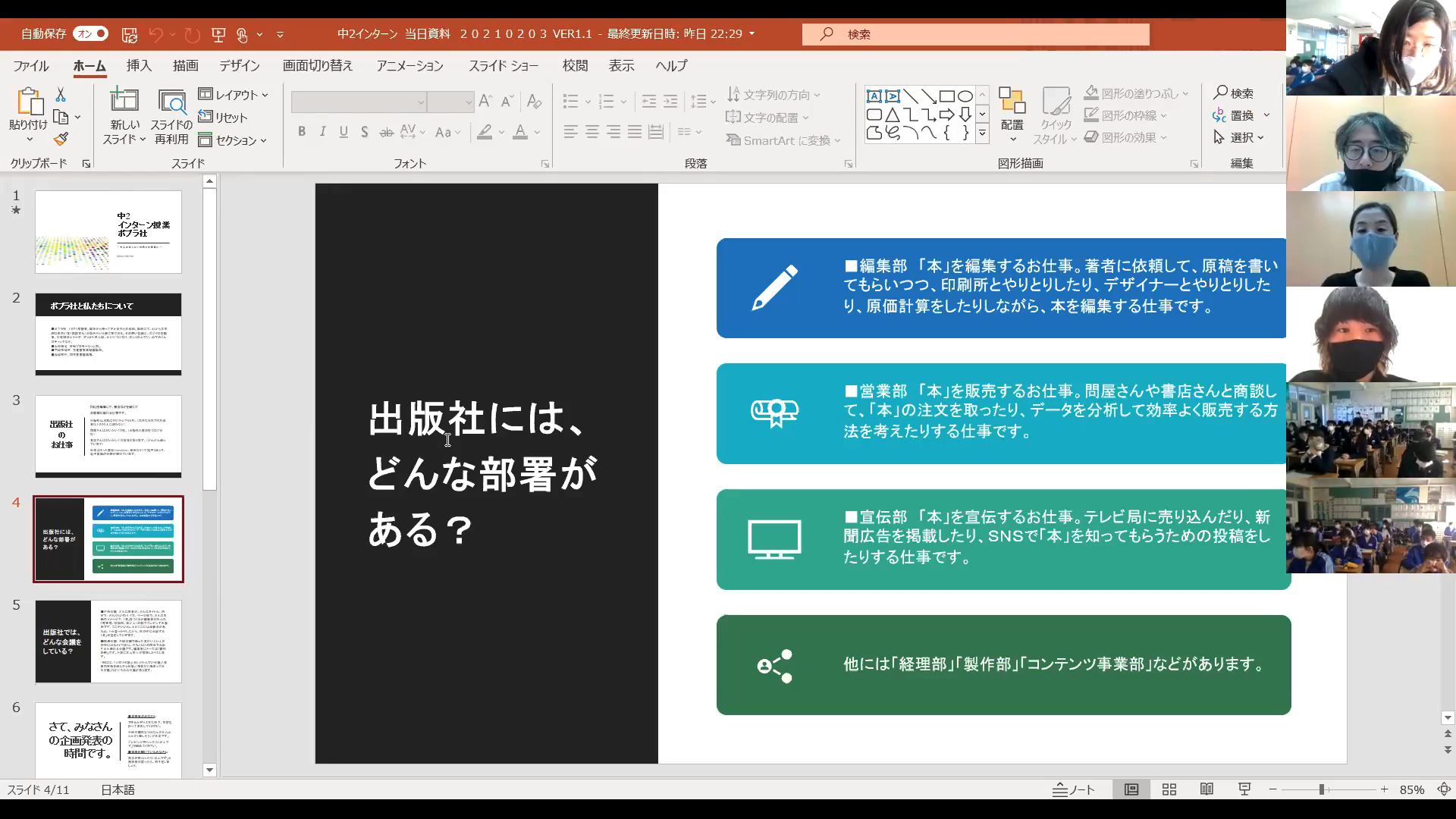Toggle the numbered list button
The image size is (1456, 819).
[x=606, y=101]
